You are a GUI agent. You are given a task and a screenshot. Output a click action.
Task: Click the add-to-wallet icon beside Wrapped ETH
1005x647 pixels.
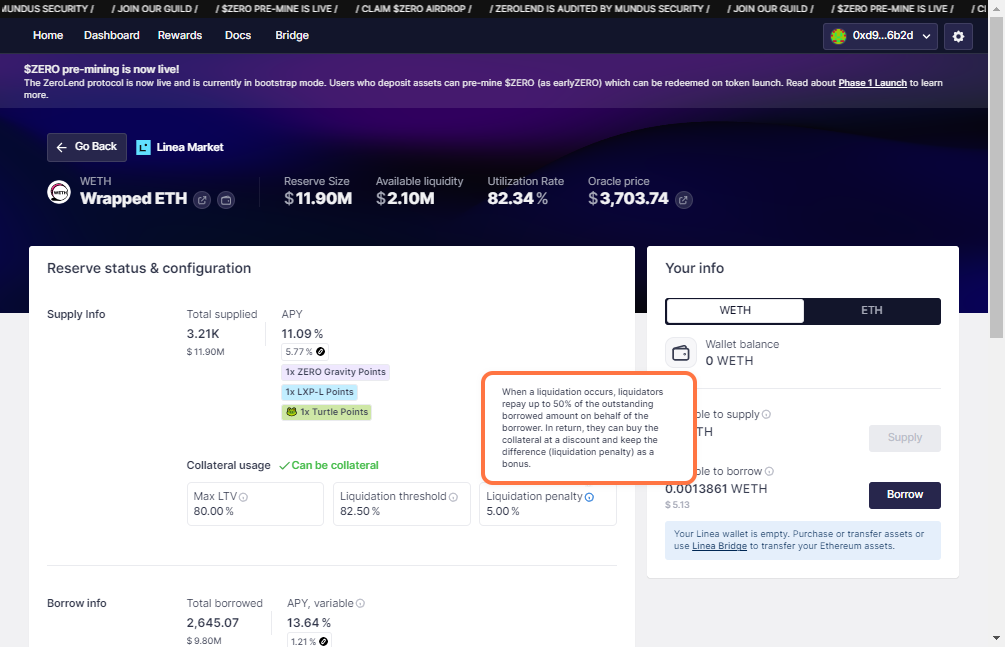coord(226,200)
